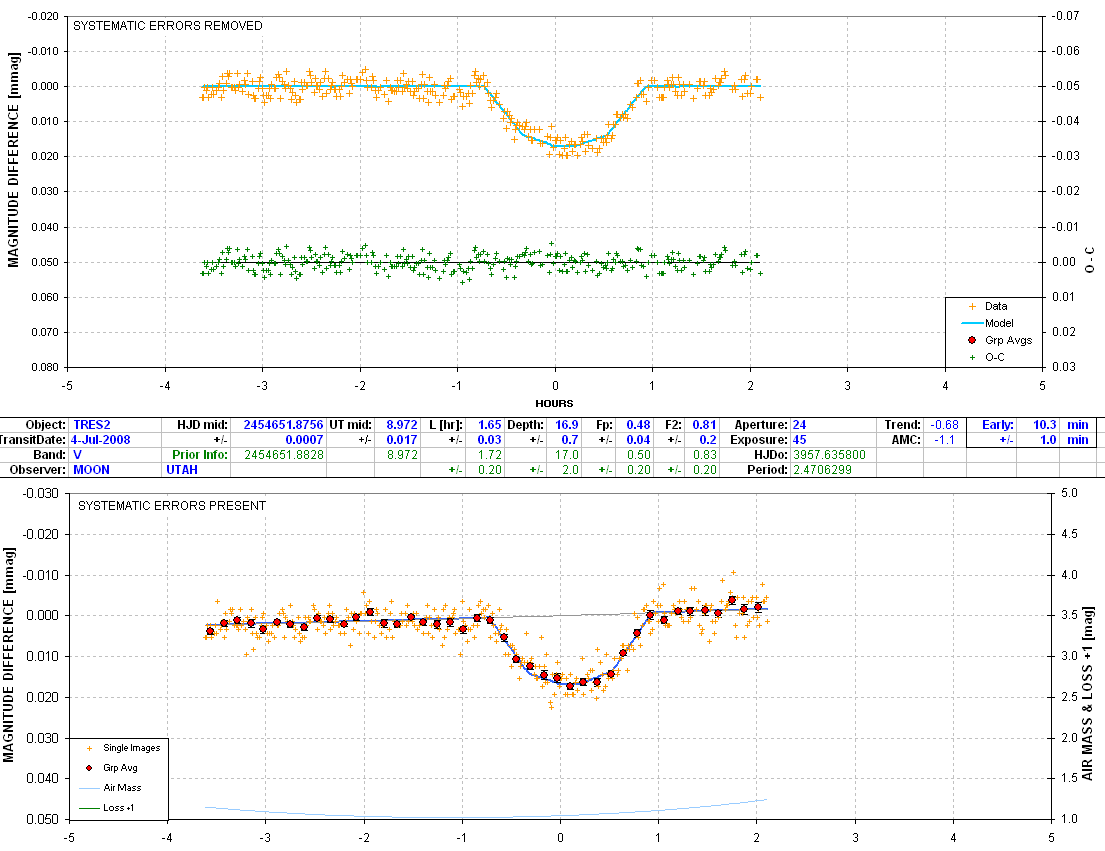Click the blue Model line legend symbol

(966, 323)
